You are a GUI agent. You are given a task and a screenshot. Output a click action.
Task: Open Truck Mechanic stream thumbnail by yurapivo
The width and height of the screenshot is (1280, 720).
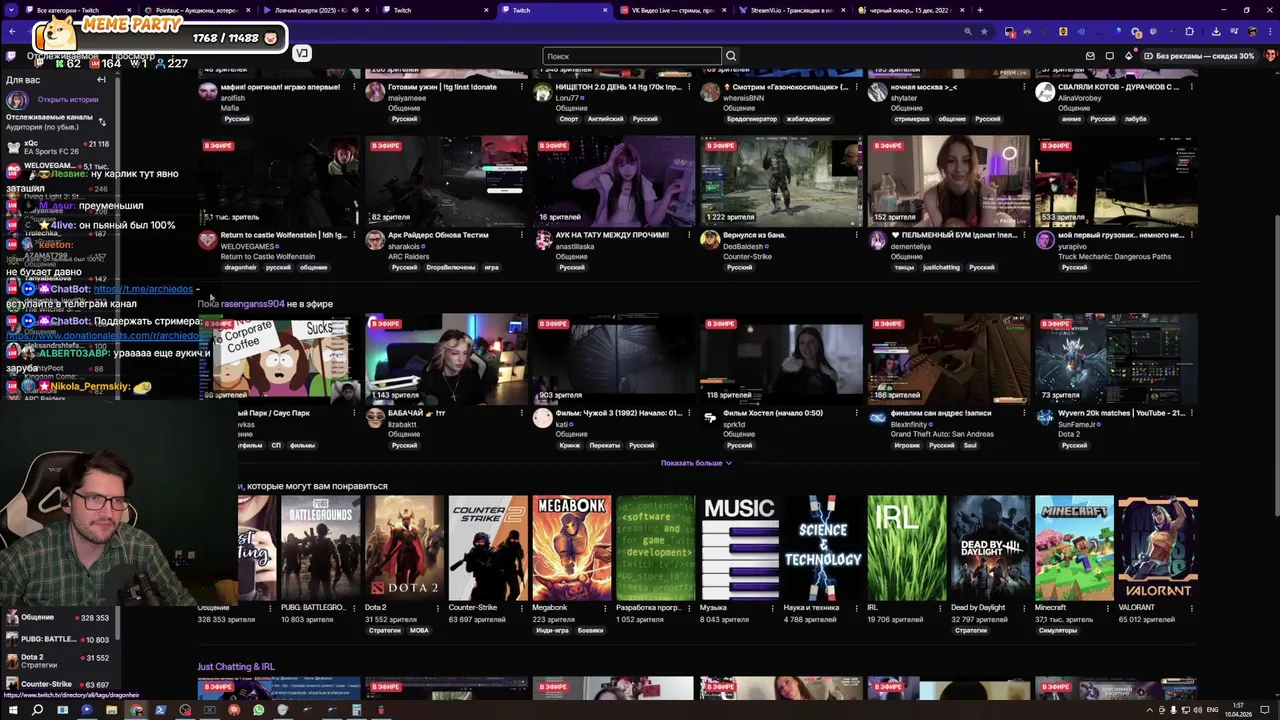pyautogui.click(x=1116, y=181)
